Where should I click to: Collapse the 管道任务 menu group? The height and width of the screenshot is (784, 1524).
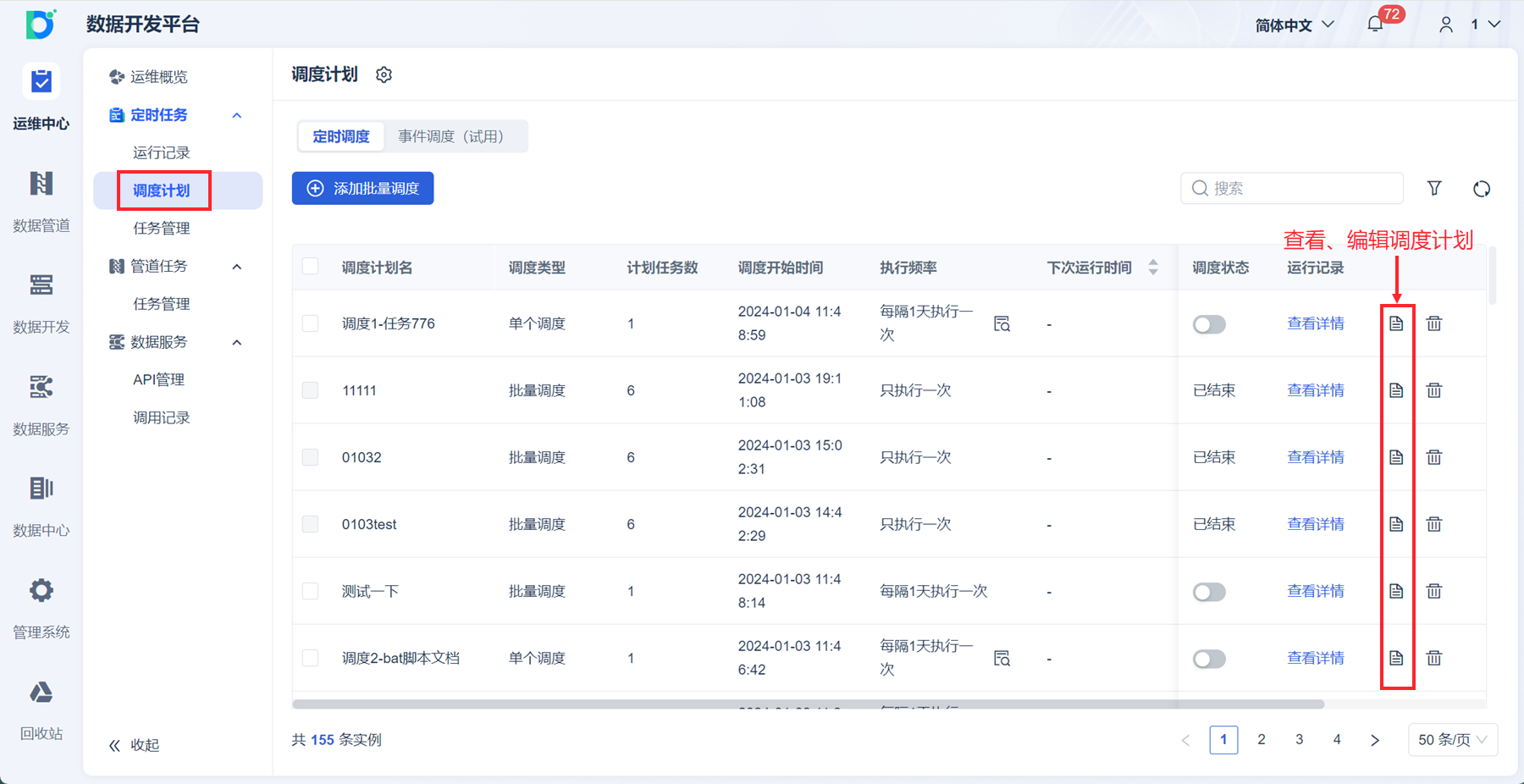pyautogui.click(x=237, y=267)
